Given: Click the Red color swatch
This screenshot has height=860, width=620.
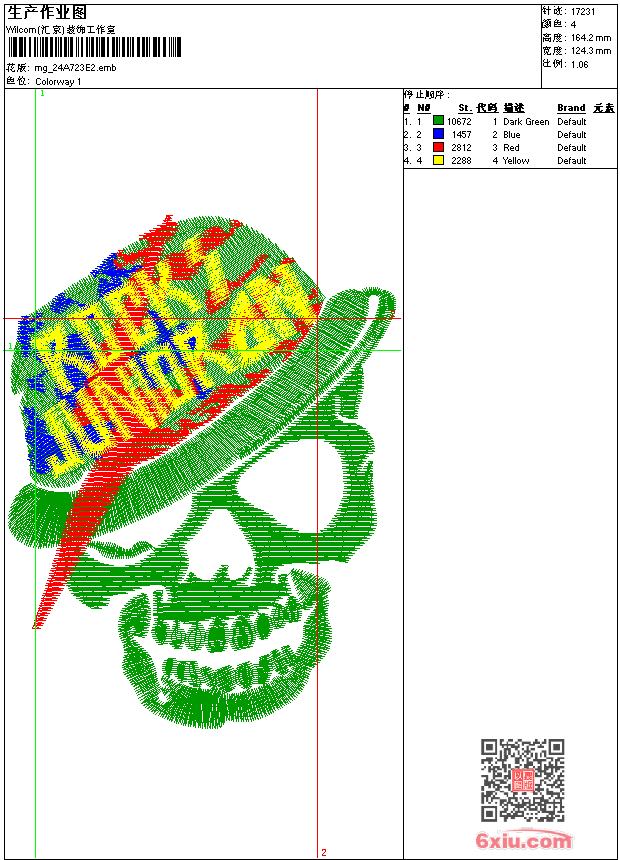Looking at the screenshot, I should coord(438,147).
